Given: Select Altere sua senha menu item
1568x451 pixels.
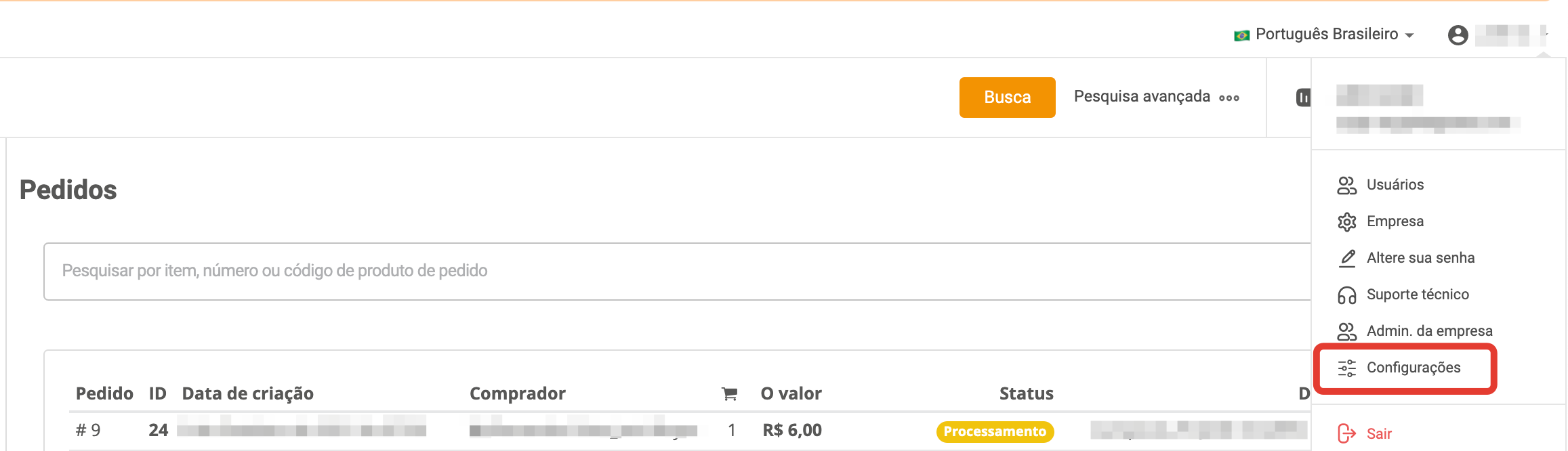Looking at the screenshot, I should [x=1420, y=258].
